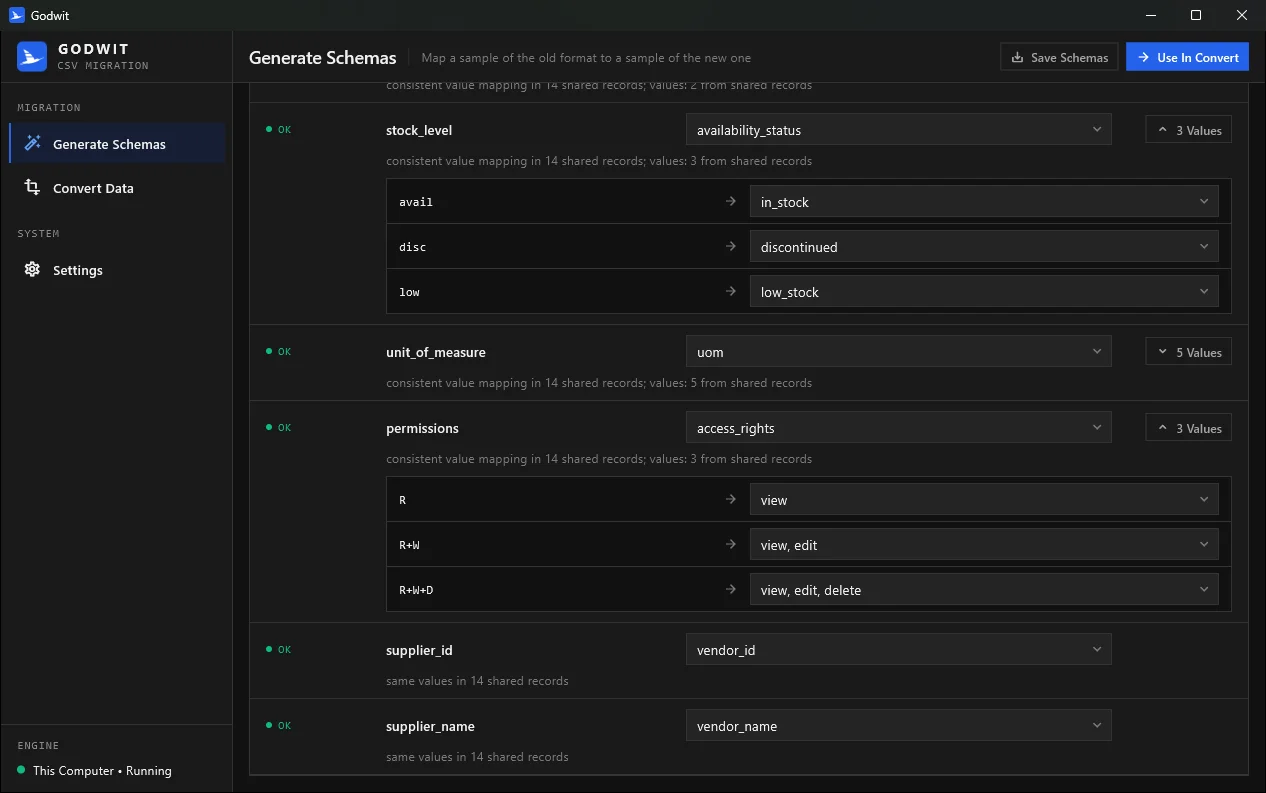
Task: Click the stock_level field name
Action: pos(419,130)
